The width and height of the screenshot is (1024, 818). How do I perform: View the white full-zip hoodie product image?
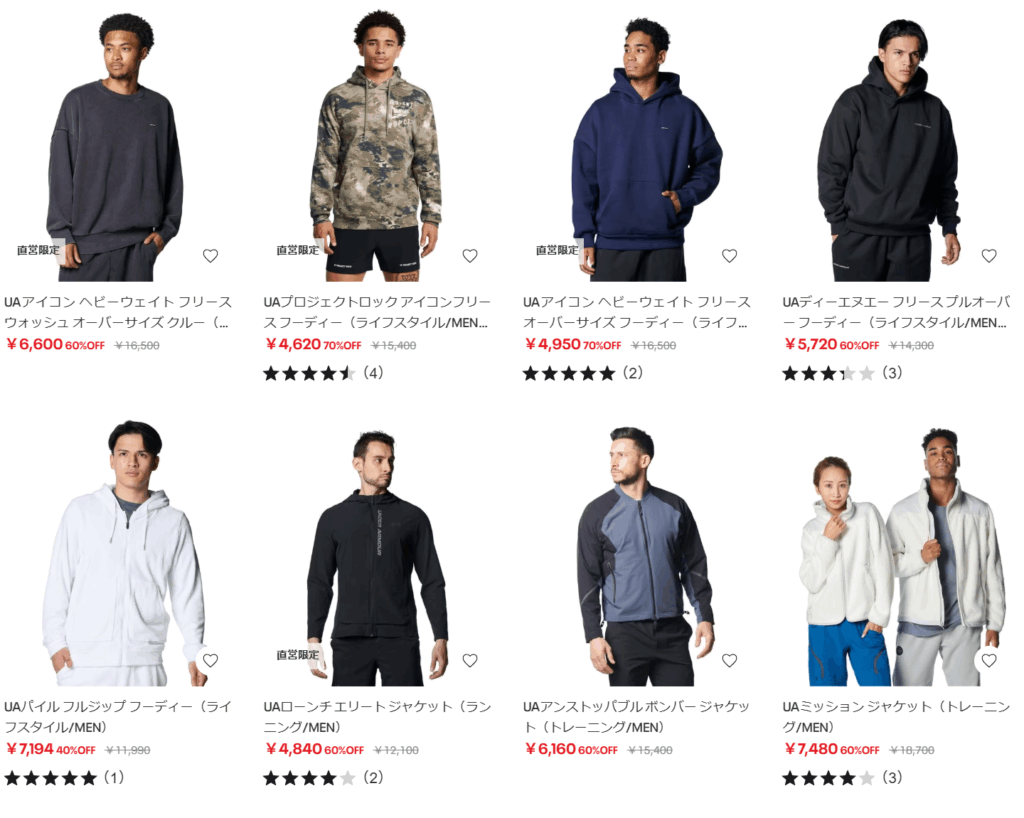(x=116, y=550)
